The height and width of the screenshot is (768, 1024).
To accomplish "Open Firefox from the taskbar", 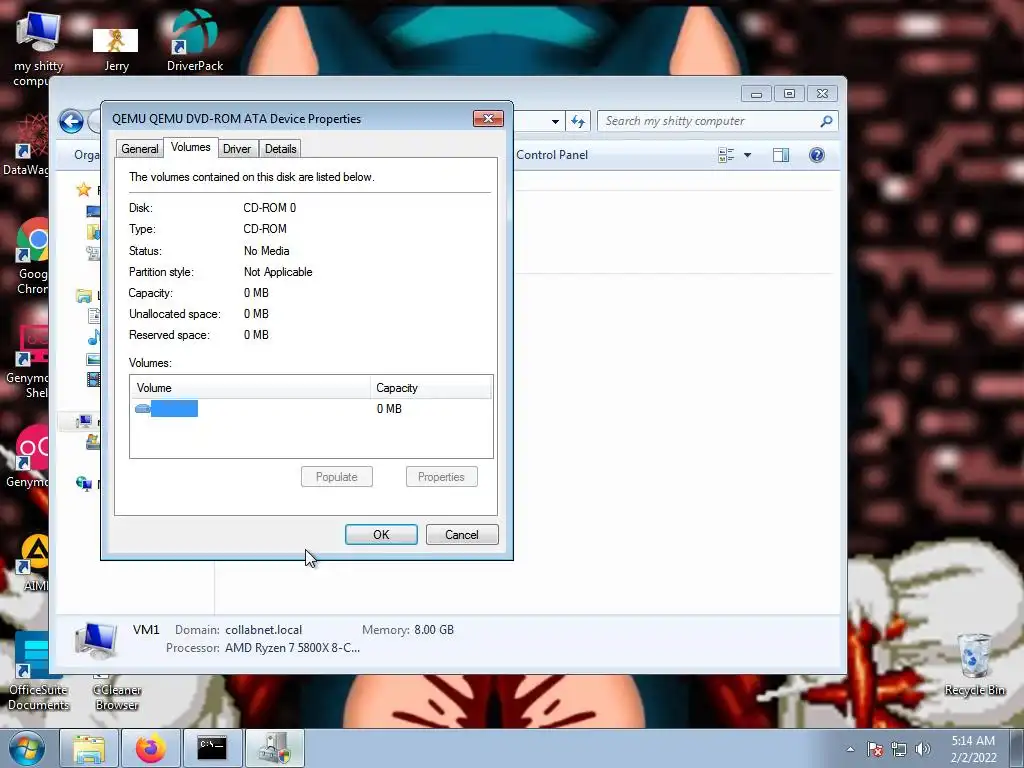I will point(151,748).
